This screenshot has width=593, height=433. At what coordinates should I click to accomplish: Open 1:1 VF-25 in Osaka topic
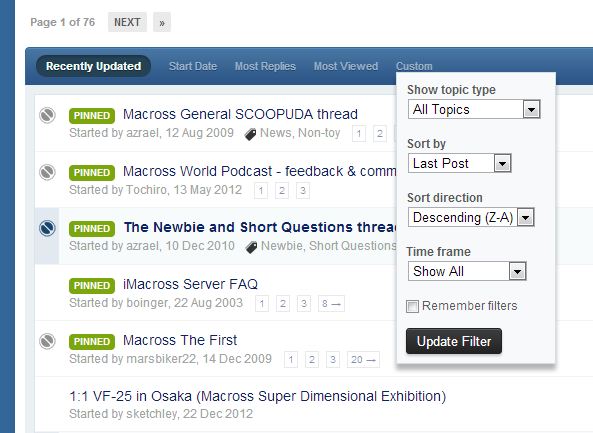[258, 396]
